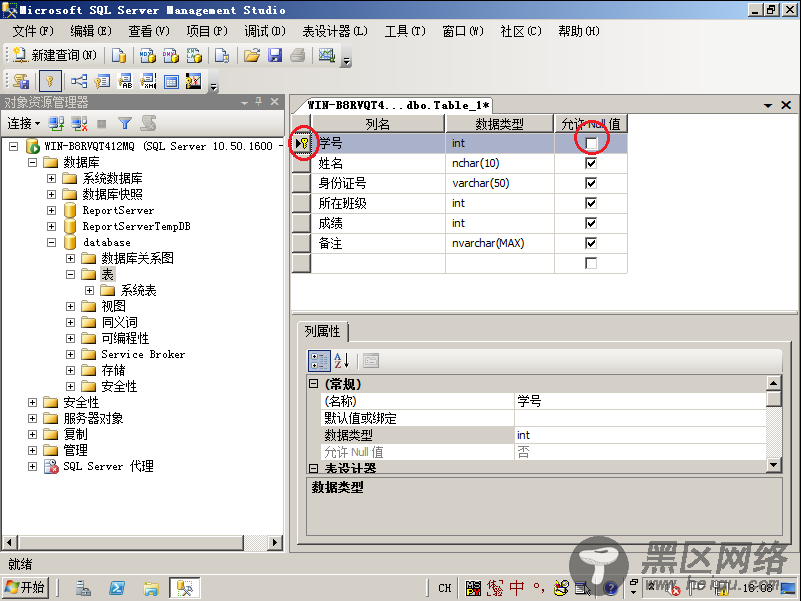Select the Service Broker tree item
The image size is (801, 601).
click(143, 354)
